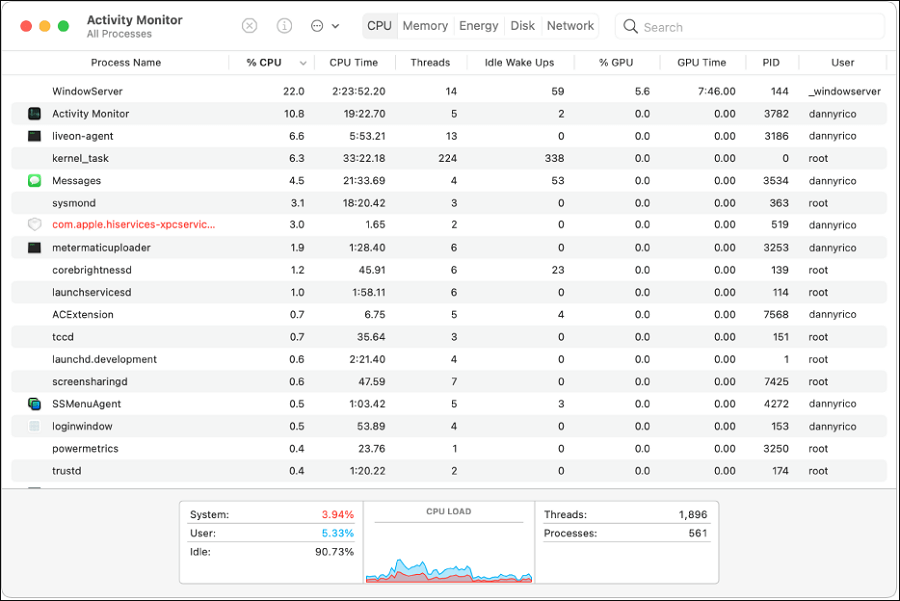Switch to the Network tab
The image size is (900, 601).
click(569, 25)
